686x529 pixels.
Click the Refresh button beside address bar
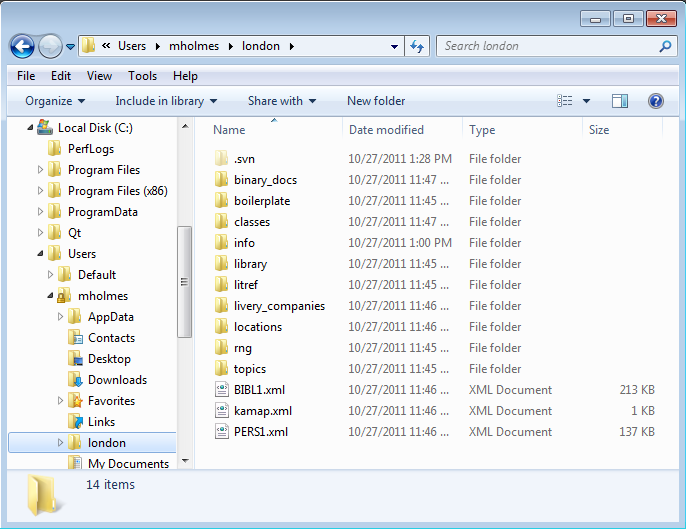coord(417,46)
